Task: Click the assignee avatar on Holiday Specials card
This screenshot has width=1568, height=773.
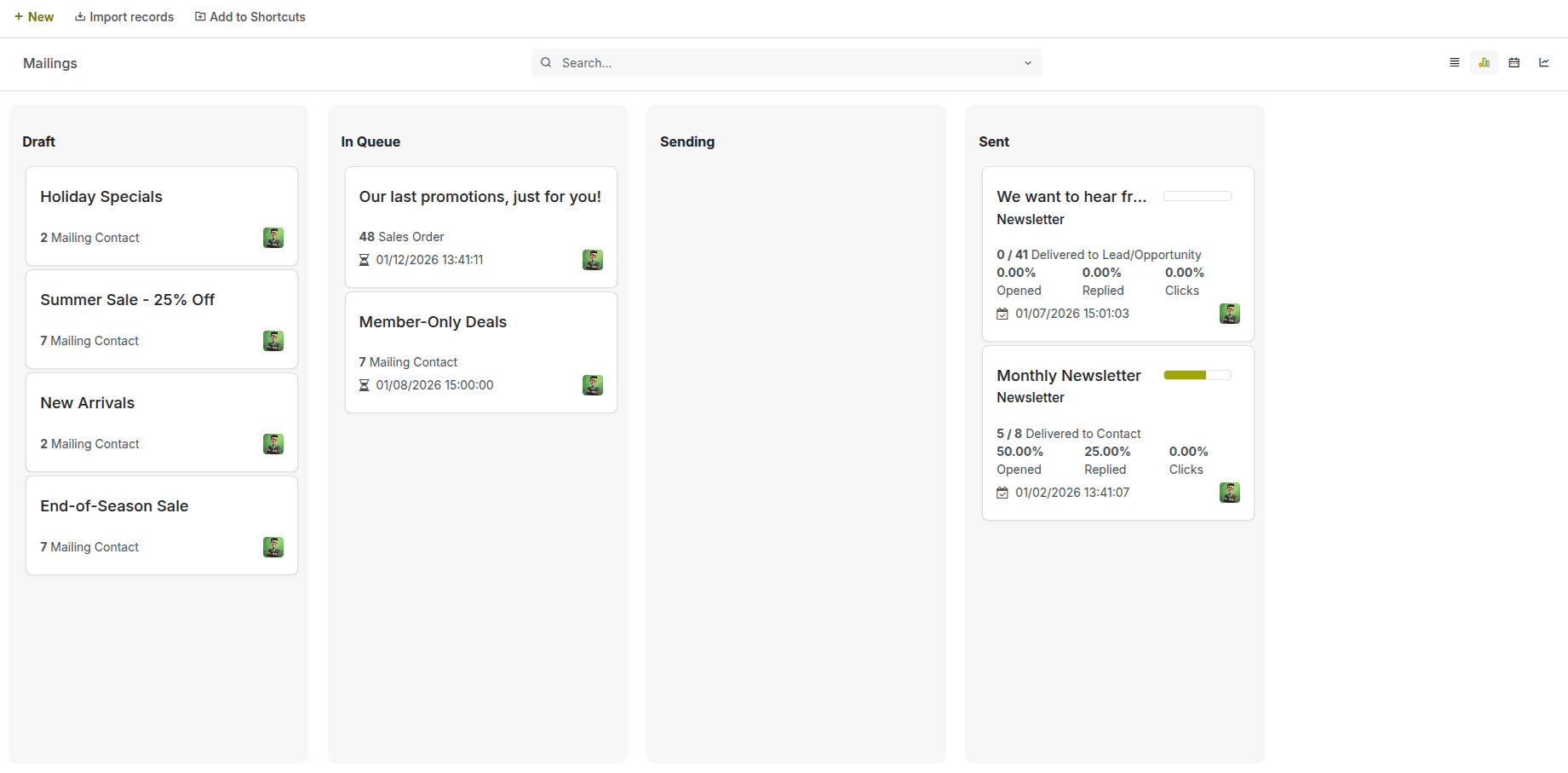Action: (273, 238)
